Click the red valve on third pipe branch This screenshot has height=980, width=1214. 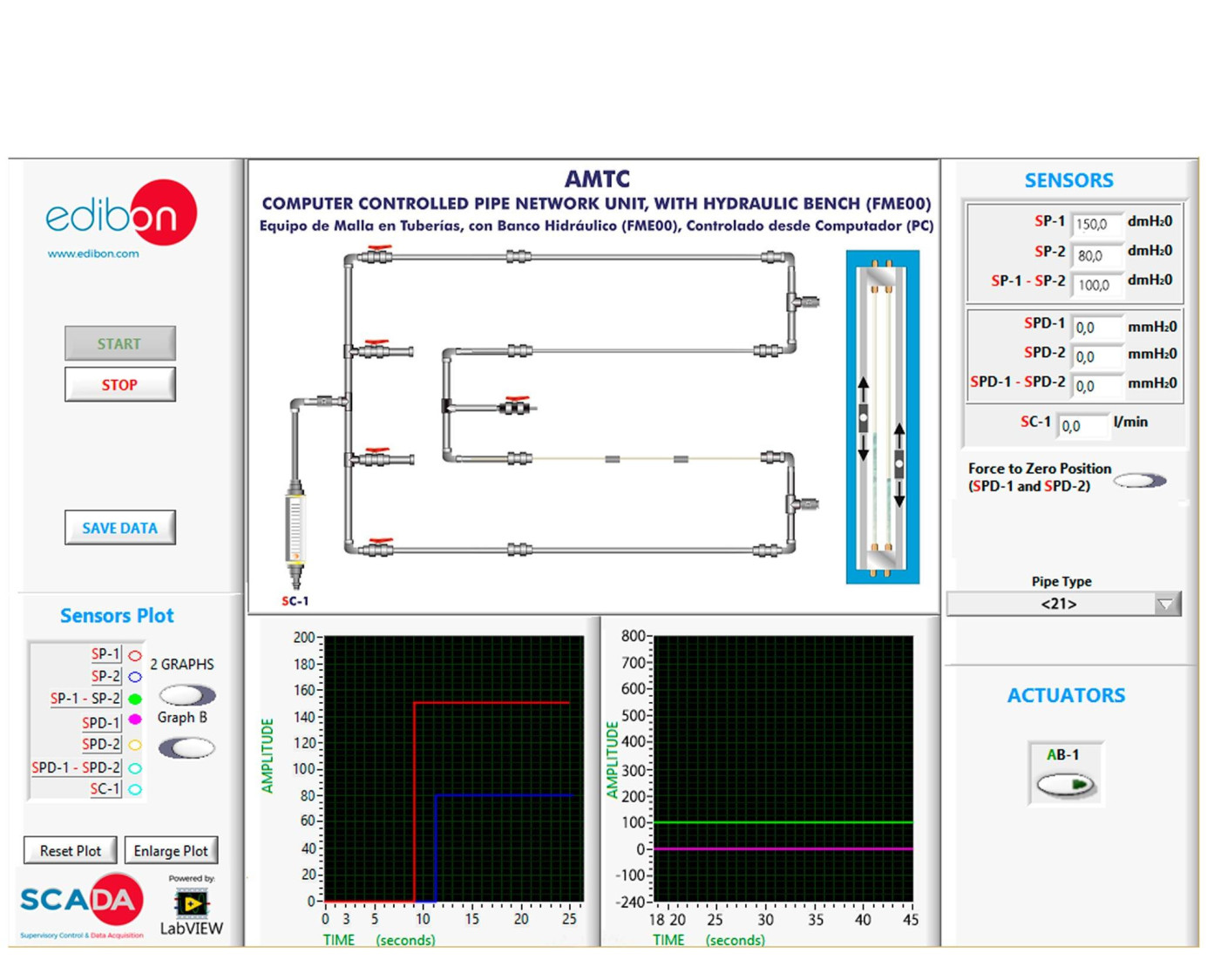[377, 456]
